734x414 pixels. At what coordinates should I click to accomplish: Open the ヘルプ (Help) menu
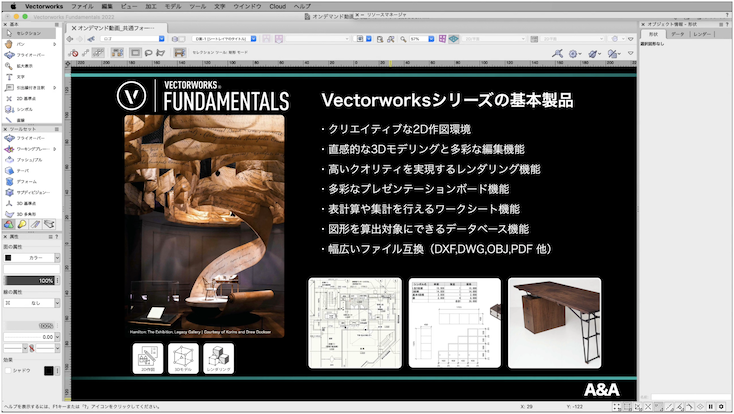coord(302,7)
